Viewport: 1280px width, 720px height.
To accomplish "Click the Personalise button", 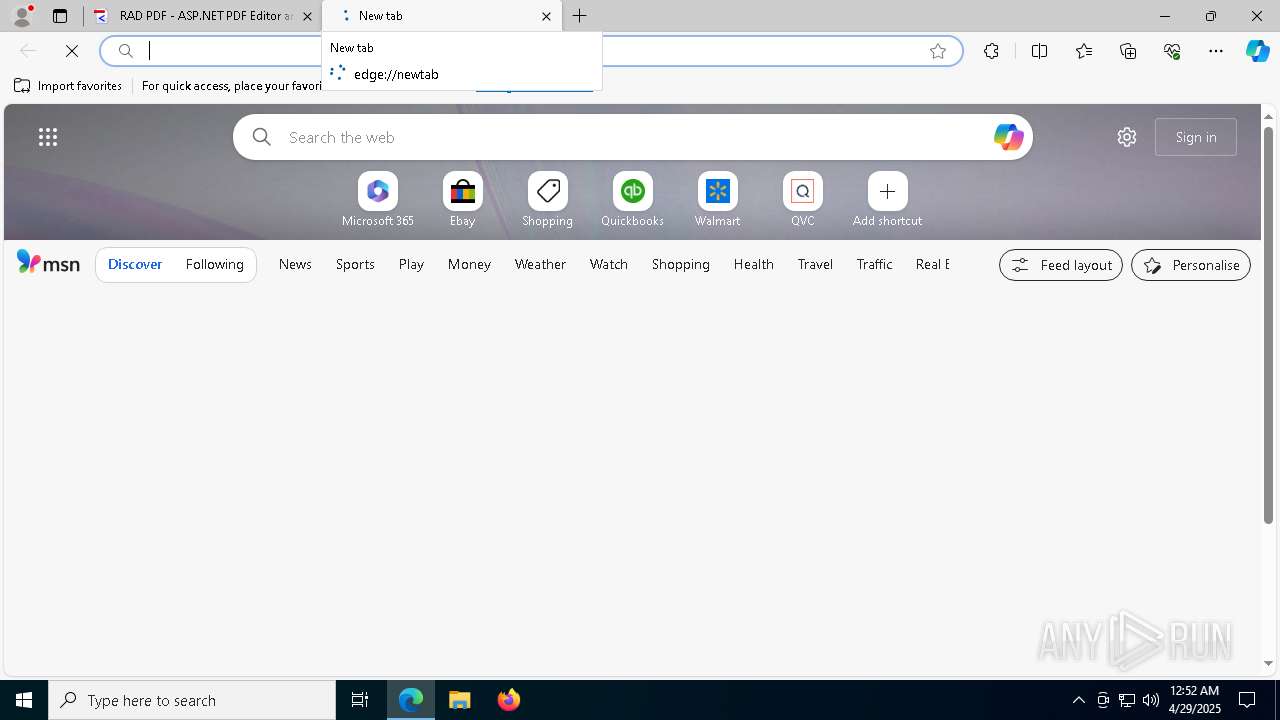I will (1191, 265).
